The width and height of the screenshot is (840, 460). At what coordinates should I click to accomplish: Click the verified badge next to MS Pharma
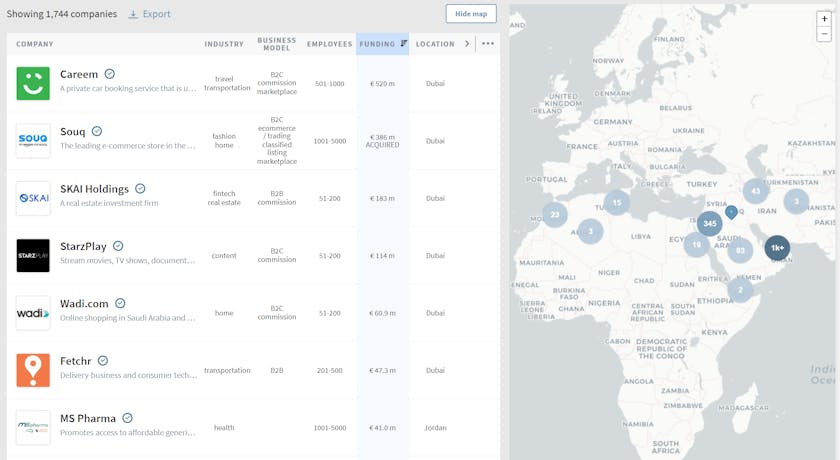[127, 418]
